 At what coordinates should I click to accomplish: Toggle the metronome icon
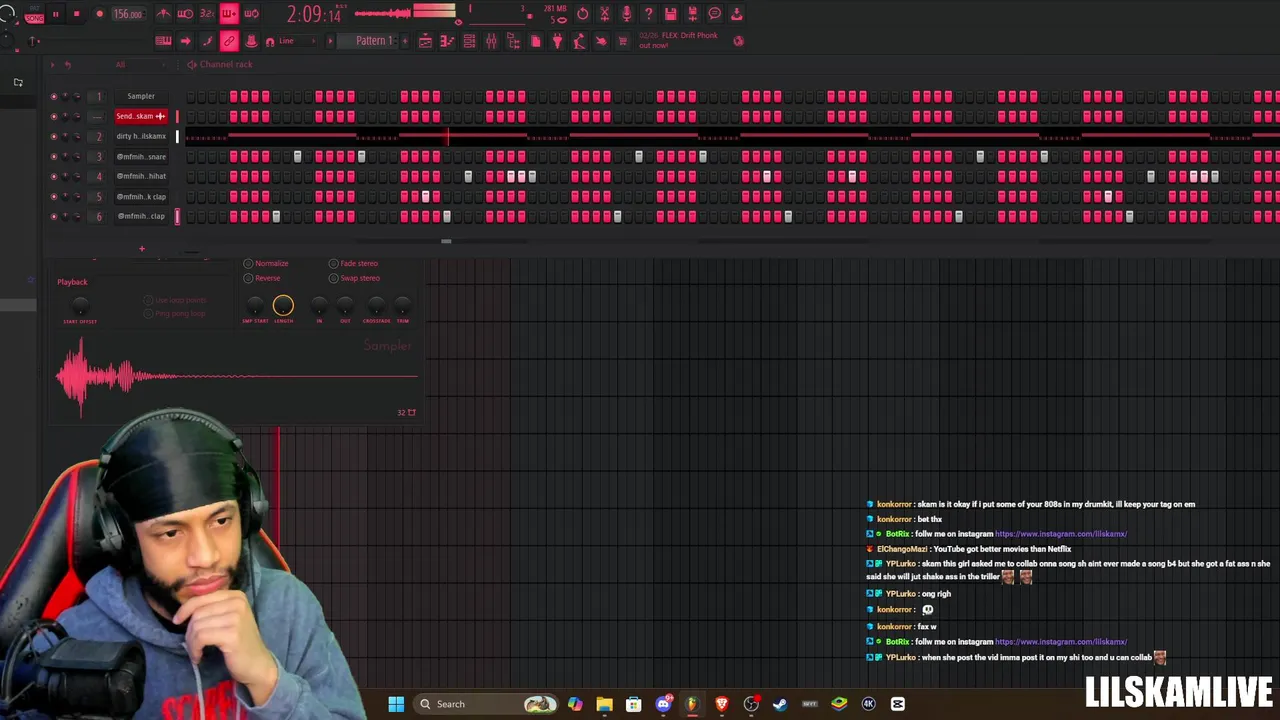click(163, 14)
